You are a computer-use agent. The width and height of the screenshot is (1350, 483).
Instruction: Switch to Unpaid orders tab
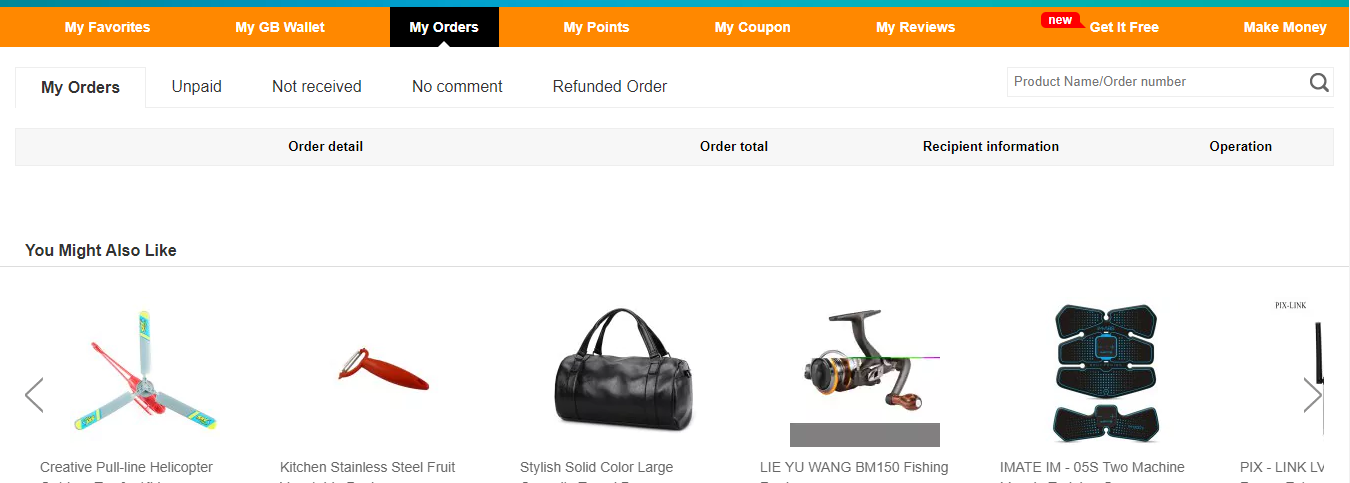[x=196, y=86]
